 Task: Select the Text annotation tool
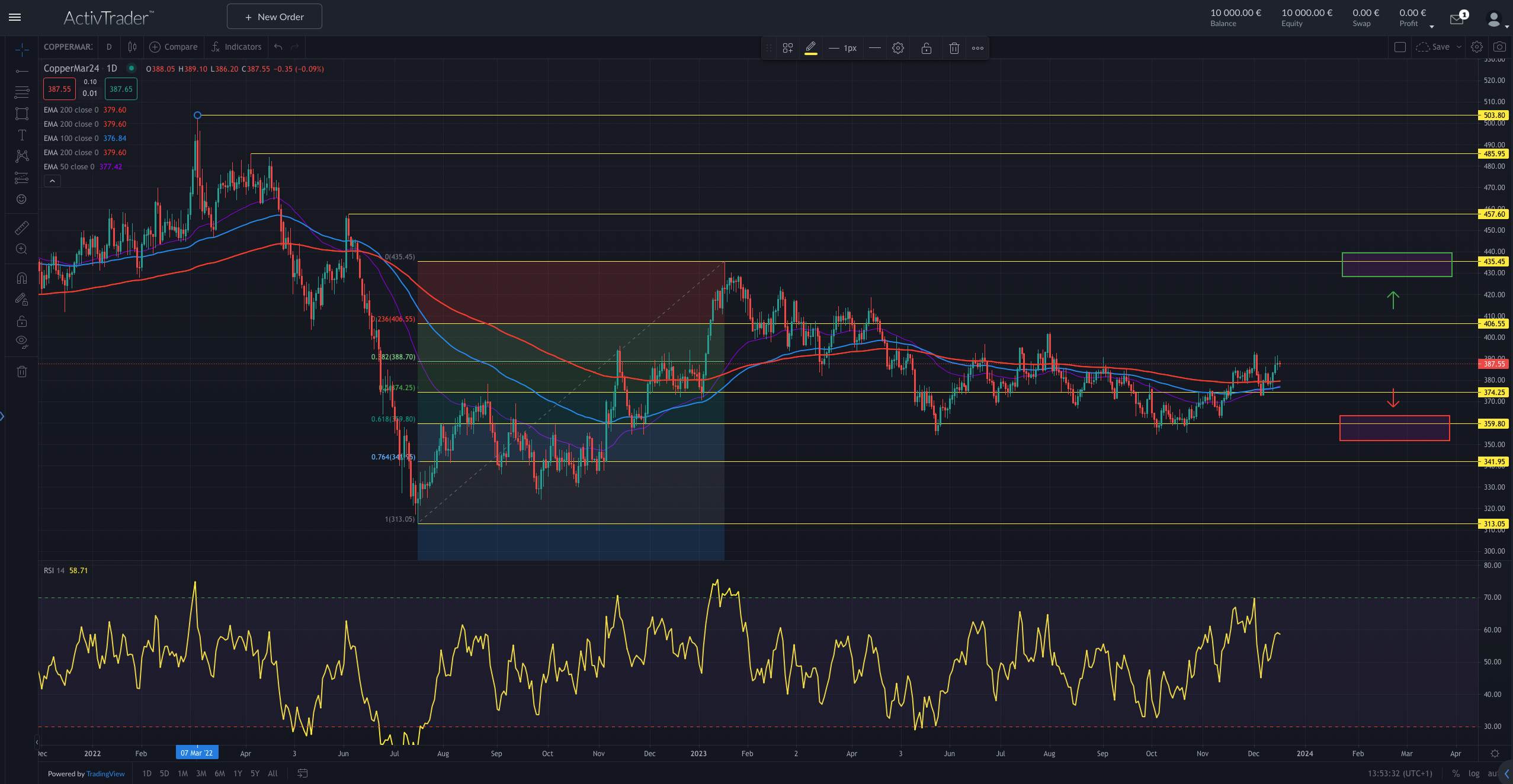click(22, 135)
